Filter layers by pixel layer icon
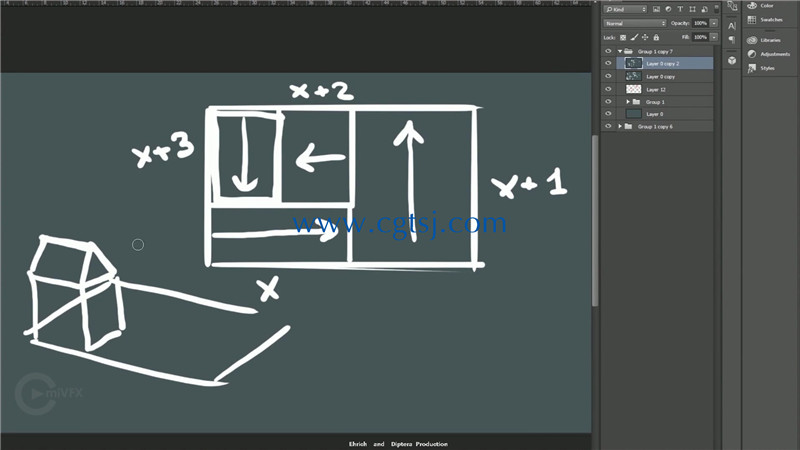This screenshot has height=450, width=800. click(x=656, y=9)
